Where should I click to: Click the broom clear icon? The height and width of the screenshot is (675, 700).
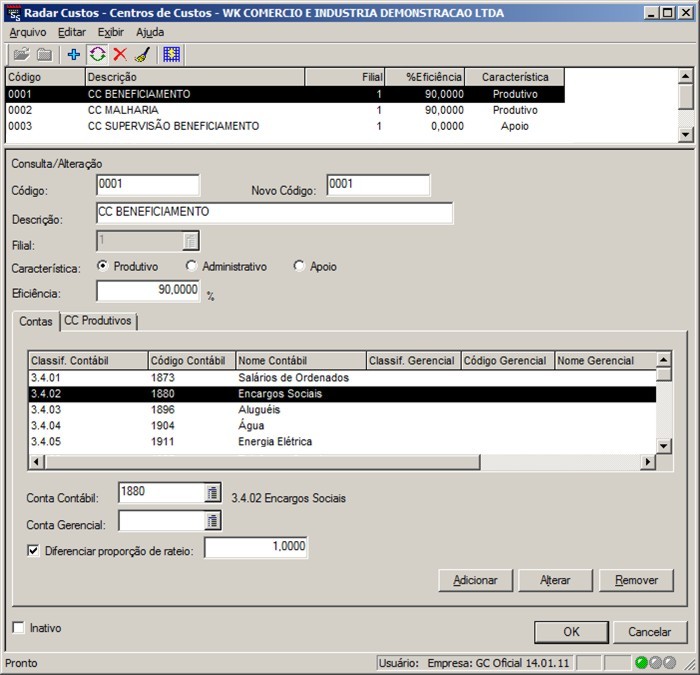point(142,55)
